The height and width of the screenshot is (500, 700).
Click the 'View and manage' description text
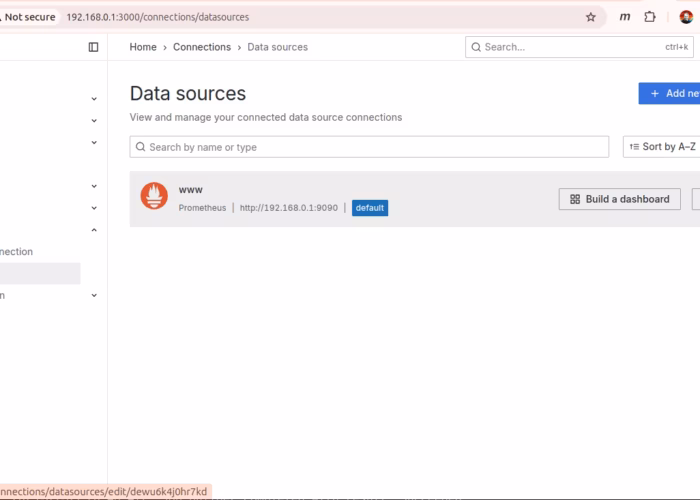coord(266,117)
